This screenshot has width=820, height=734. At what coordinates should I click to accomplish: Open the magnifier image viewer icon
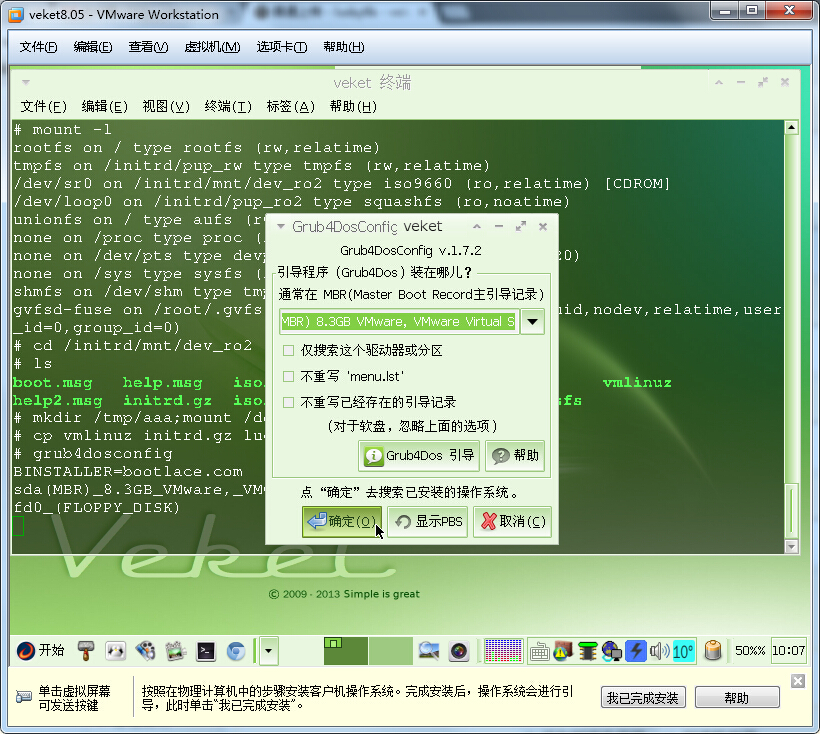click(x=429, y=651)
